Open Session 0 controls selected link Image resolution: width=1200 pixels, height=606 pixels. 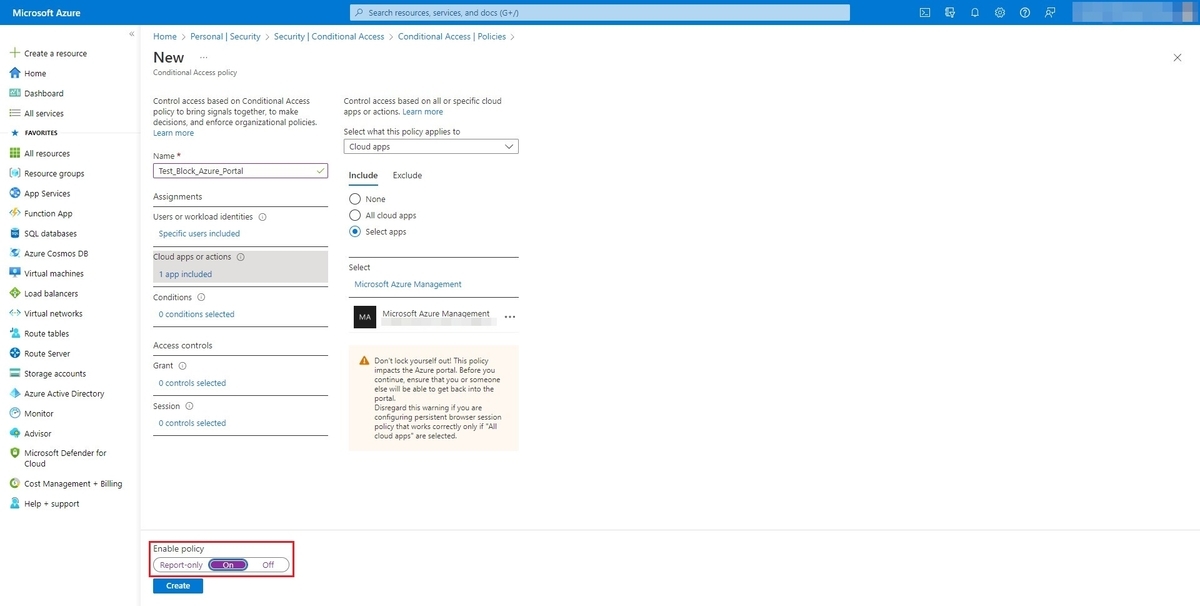[192, 423]
